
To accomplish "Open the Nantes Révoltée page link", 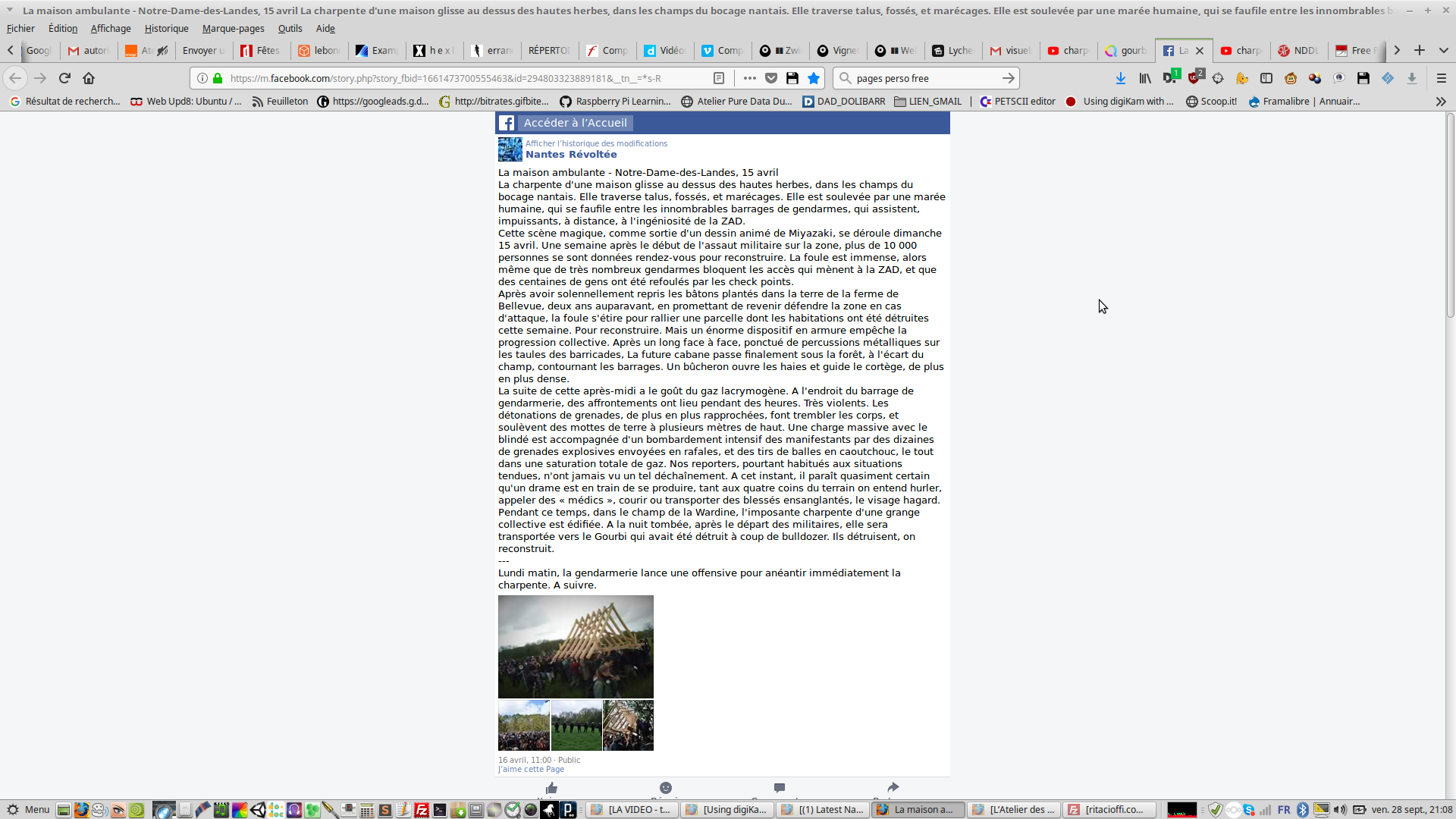I will click(571, 154).
